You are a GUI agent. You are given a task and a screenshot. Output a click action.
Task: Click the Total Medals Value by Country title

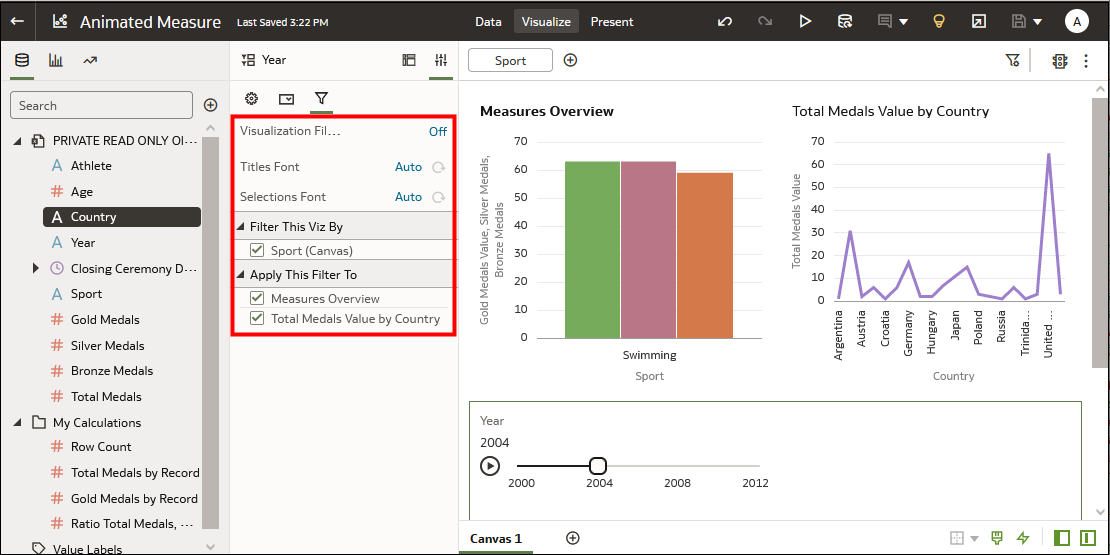point(891,111)
